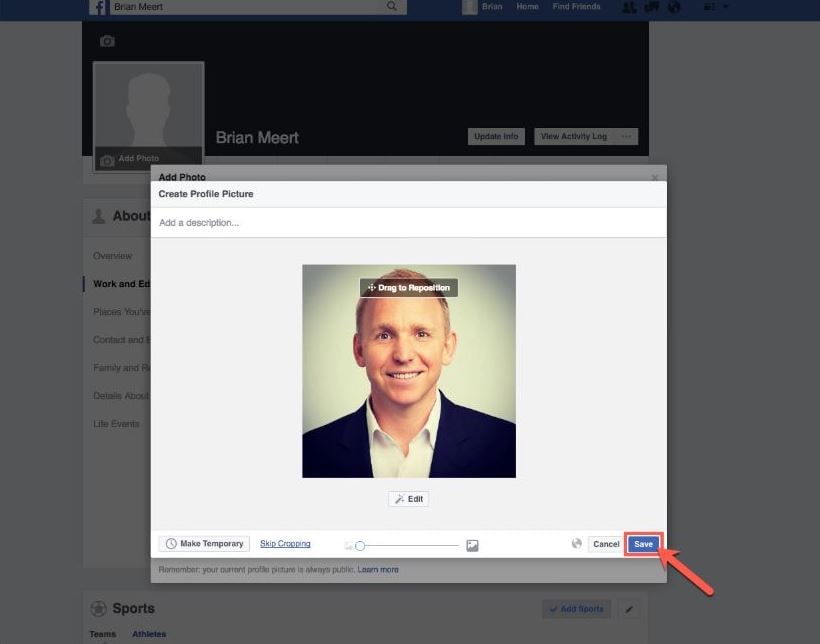Open the friend requests icon
The height and width of the screenshot is (644, 820).
(629, 7)
